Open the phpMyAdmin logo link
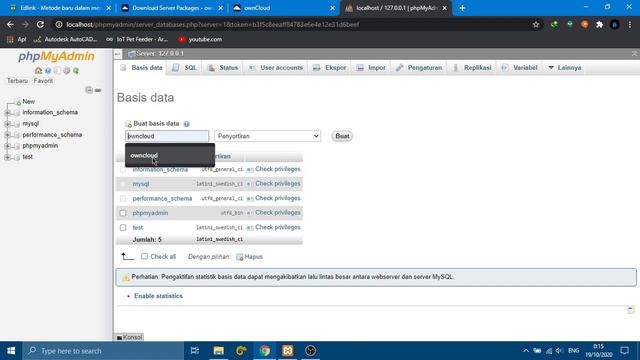The height and width of the screenshot is (360, 640). (56, 56)
